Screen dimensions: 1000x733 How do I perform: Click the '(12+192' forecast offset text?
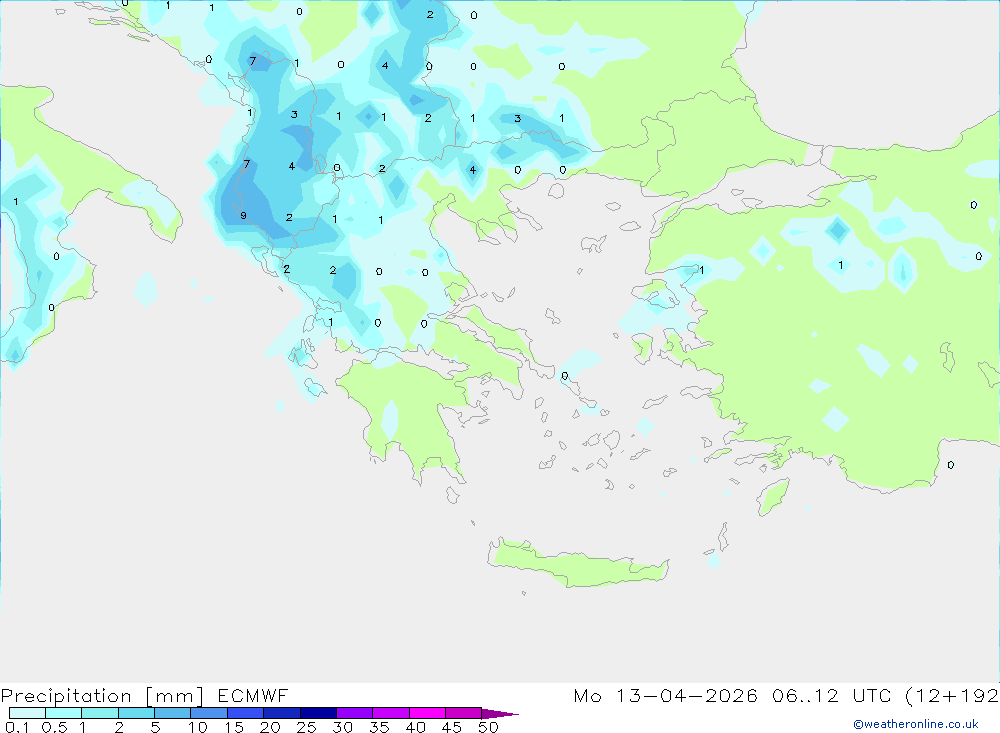click(x=952, y=695)
